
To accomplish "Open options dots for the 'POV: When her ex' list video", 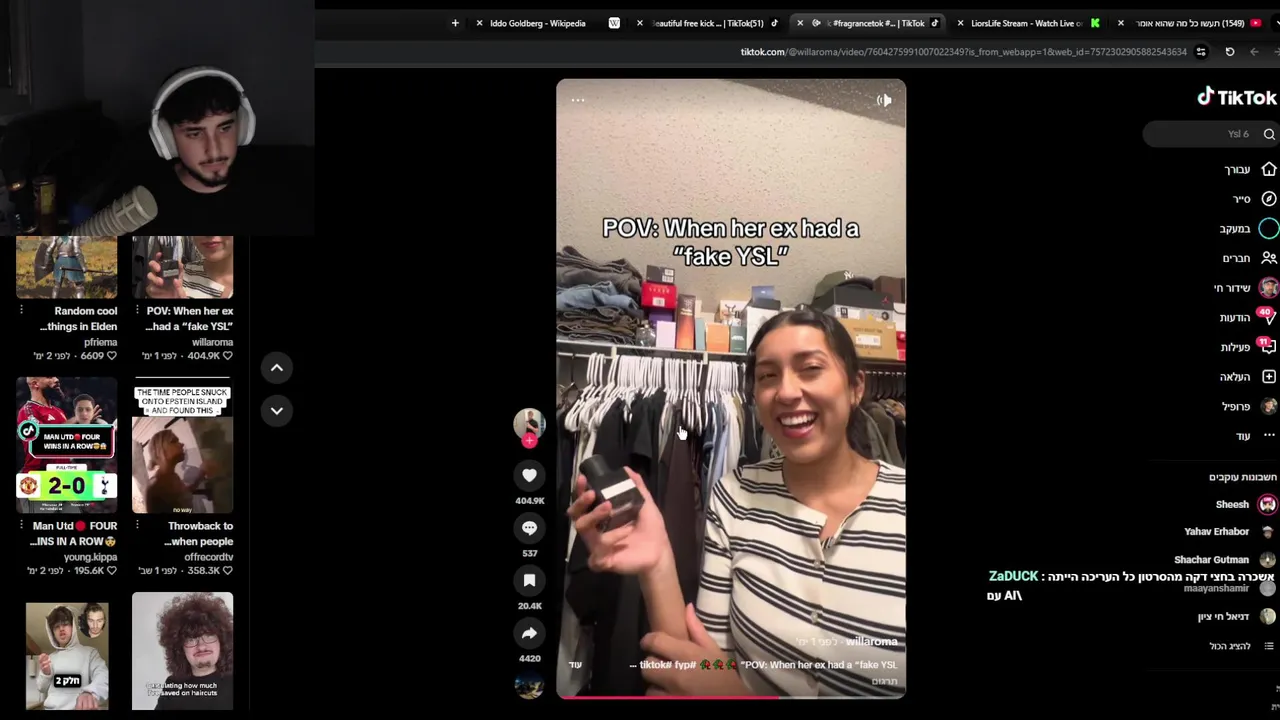I will 136,310.
